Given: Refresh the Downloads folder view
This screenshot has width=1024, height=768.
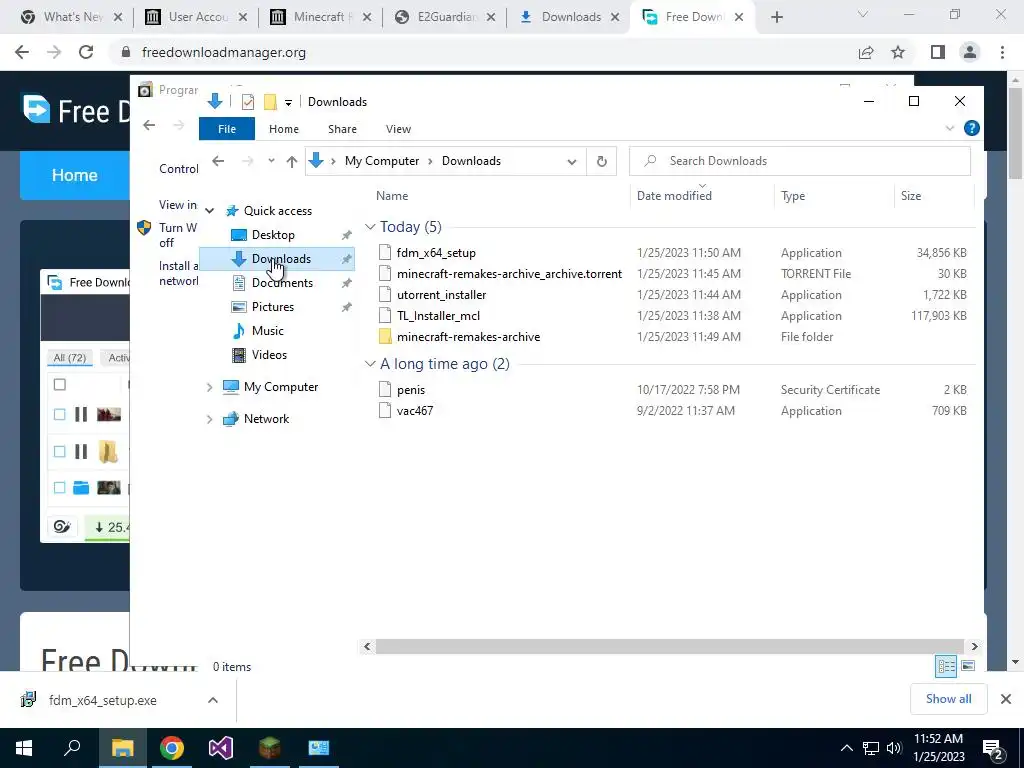Looking at the screenshot, I should [x=601, y=161].
